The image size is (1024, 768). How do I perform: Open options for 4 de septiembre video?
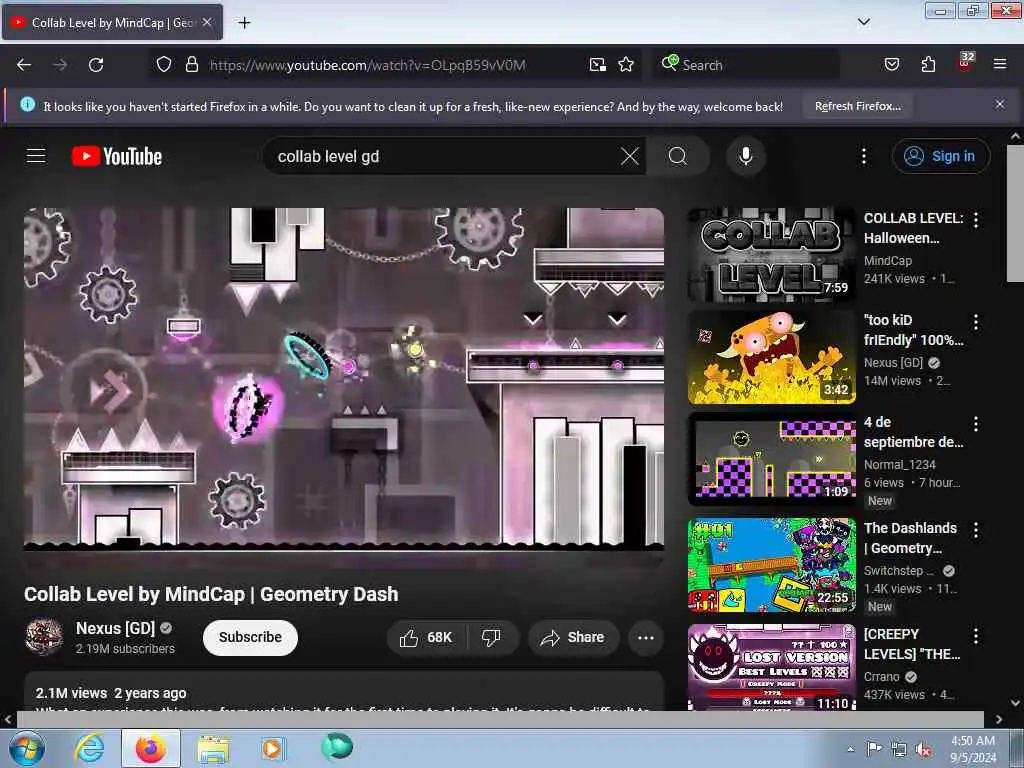click(x=976, y=424)
